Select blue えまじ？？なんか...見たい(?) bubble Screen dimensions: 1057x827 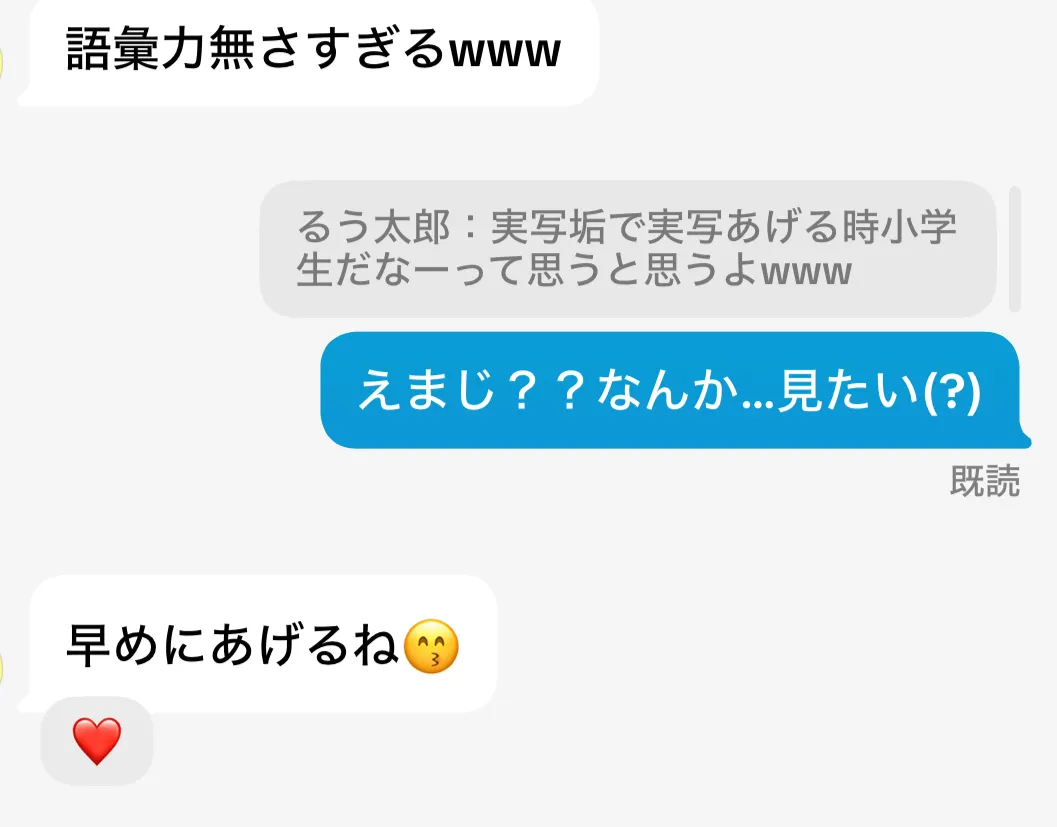(x=675, y=390)
